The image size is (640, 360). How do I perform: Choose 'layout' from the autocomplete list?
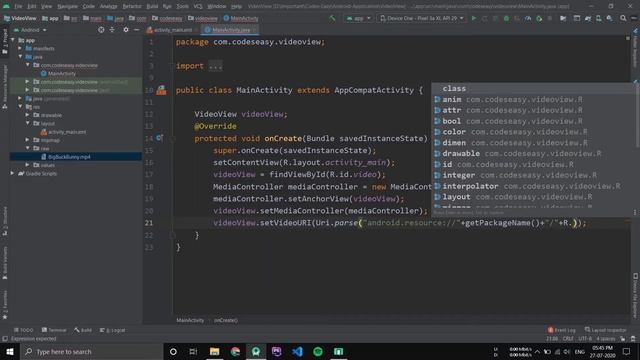(x=533, y=197)
